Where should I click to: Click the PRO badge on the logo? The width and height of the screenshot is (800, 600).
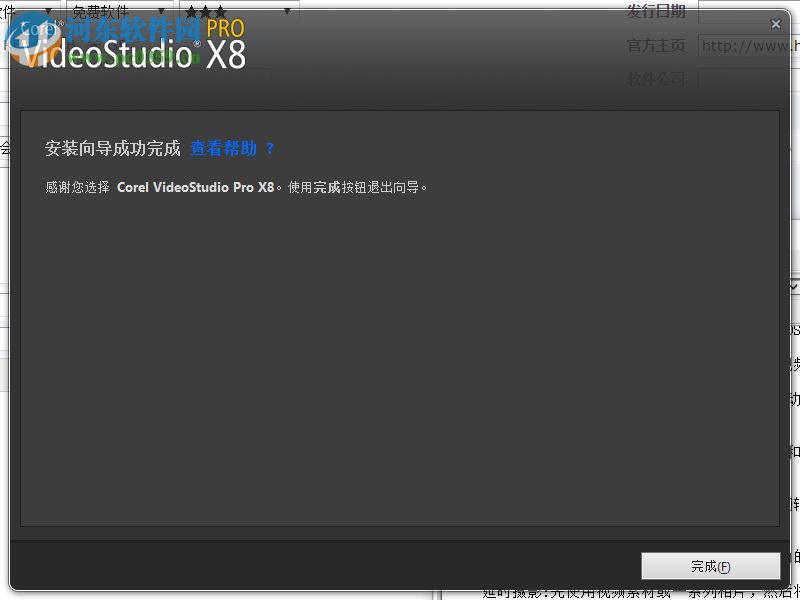[x=227, y=30]
